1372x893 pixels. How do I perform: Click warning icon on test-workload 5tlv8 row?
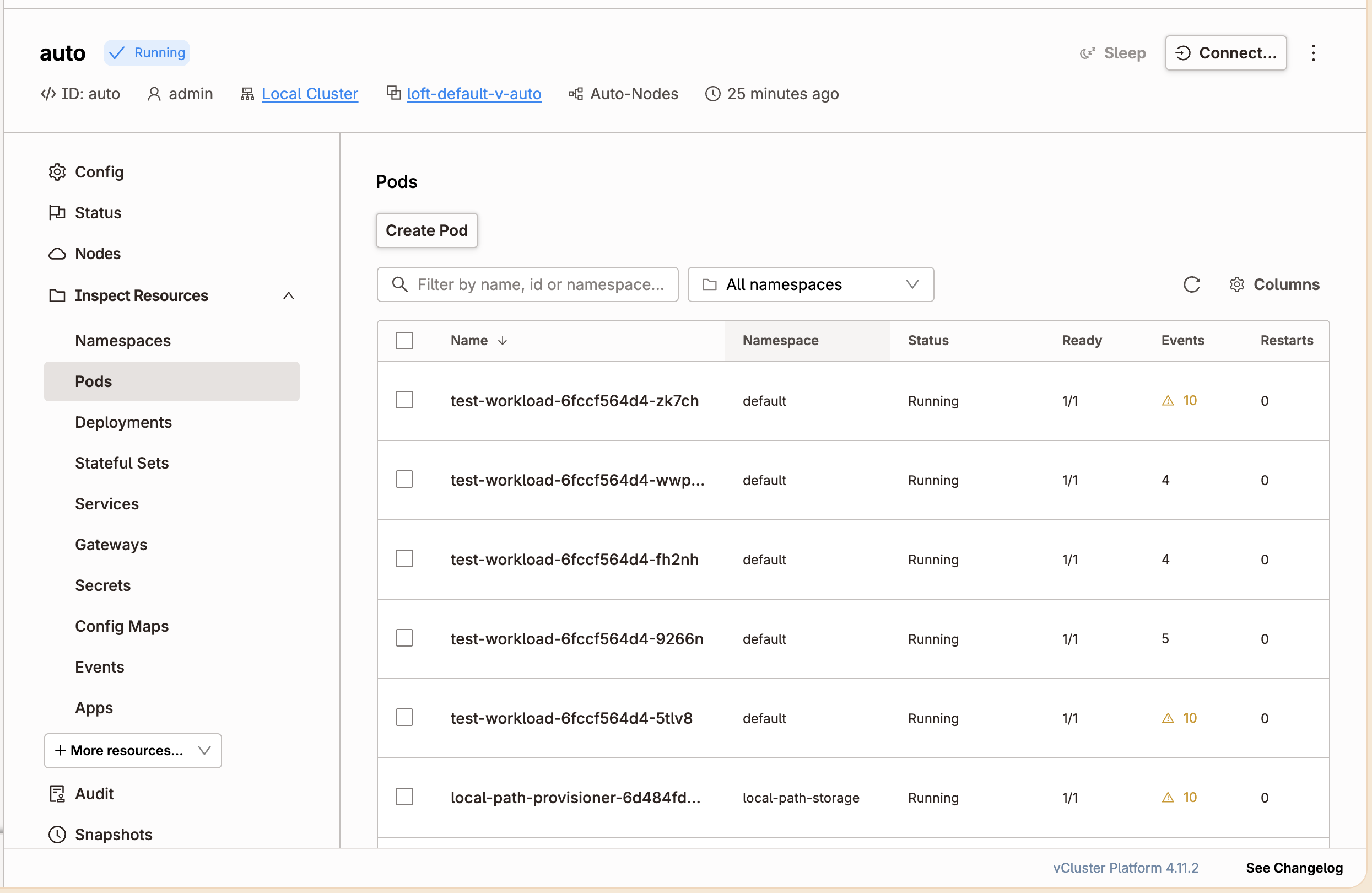pos(1168,718)
